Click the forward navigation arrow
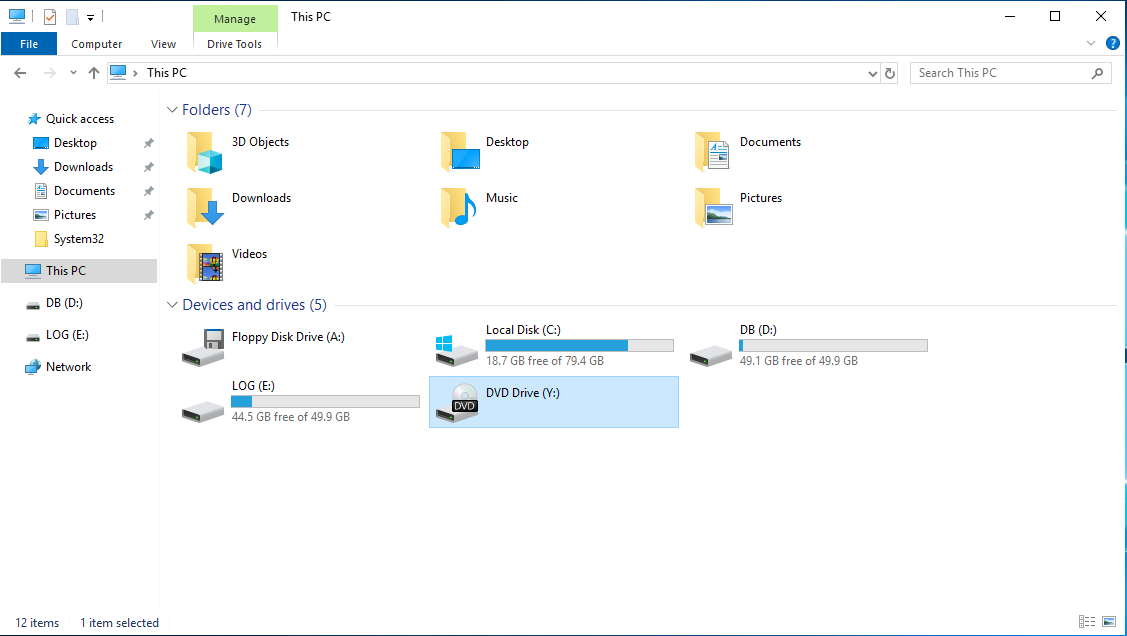The height and width of the screenshot is (636, 1127). coord(50,73)
